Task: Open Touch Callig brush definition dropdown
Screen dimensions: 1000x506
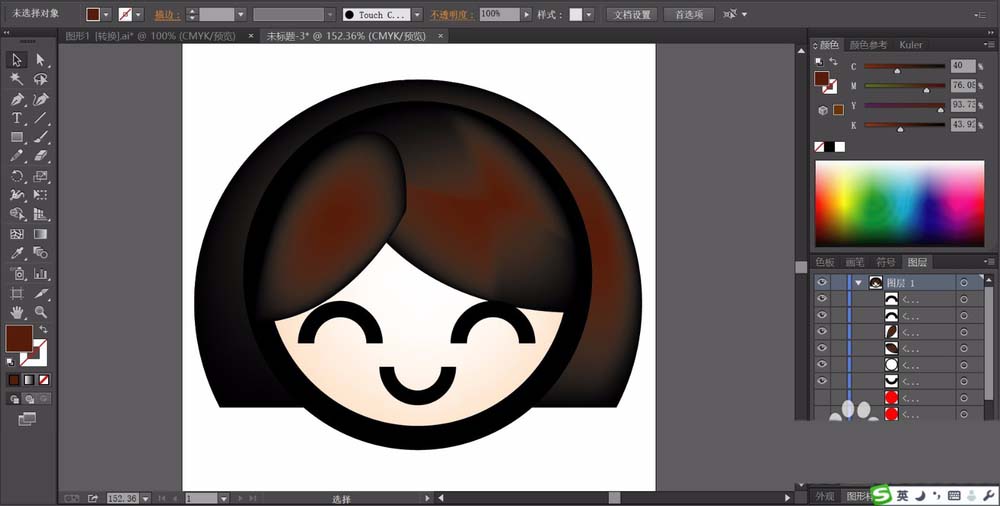Action: point(417,14)
